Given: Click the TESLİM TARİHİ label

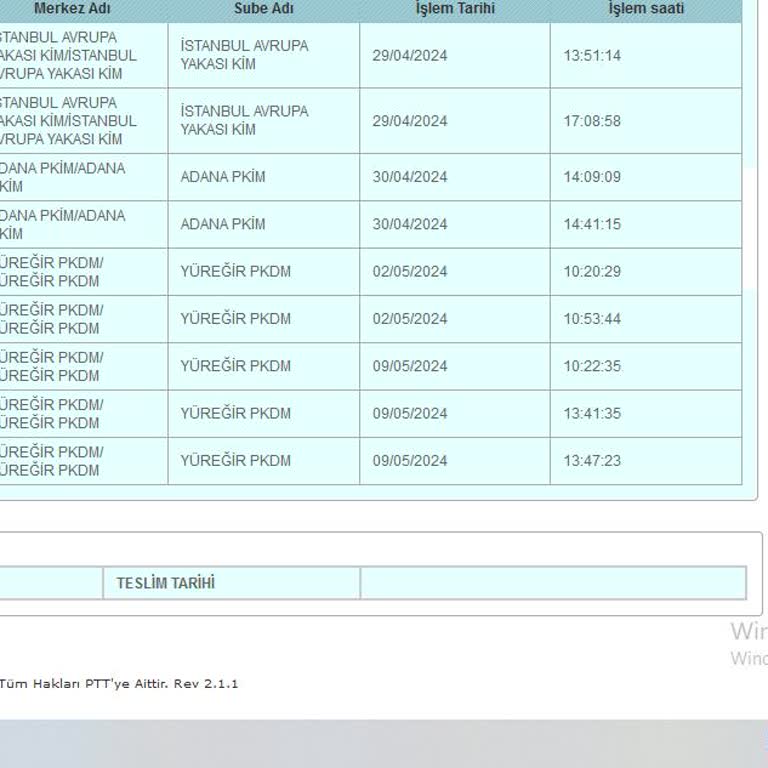Looking at the screenshot, I should [x=166, y=583].
